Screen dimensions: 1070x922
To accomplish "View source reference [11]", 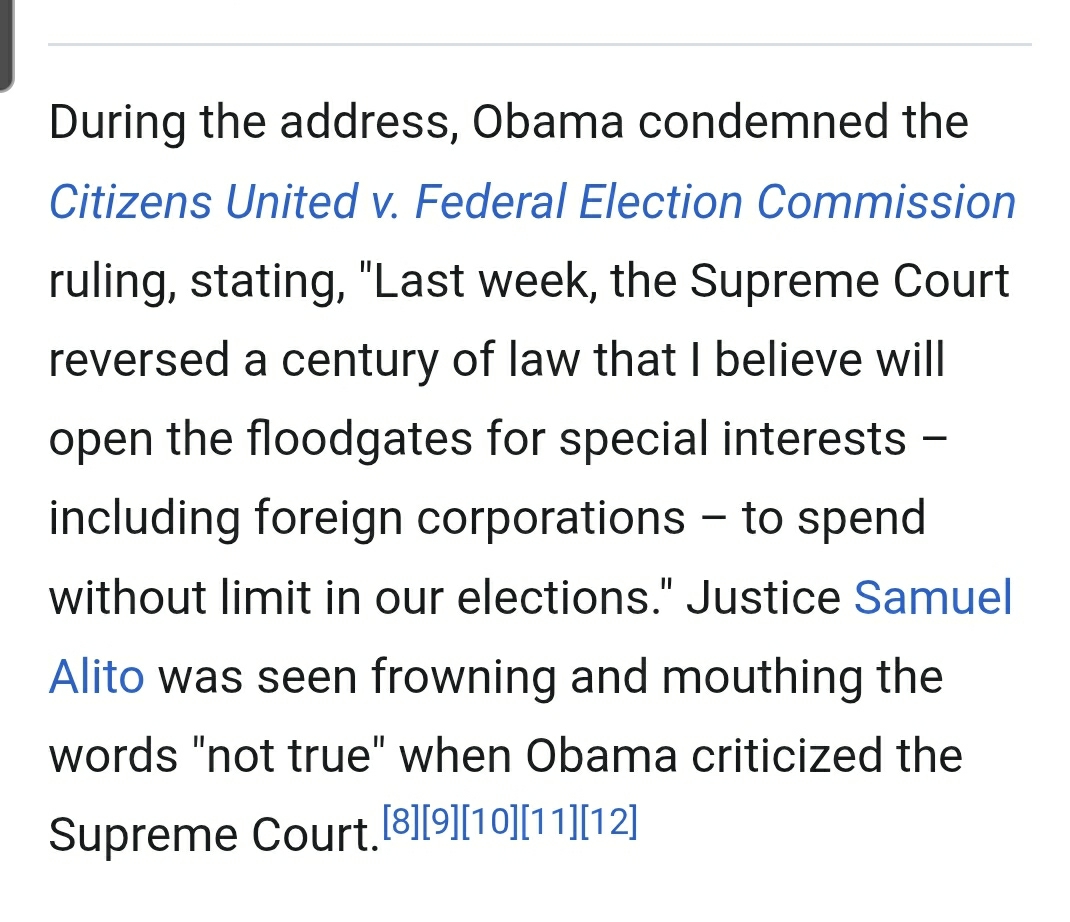I will coord(546,822).
